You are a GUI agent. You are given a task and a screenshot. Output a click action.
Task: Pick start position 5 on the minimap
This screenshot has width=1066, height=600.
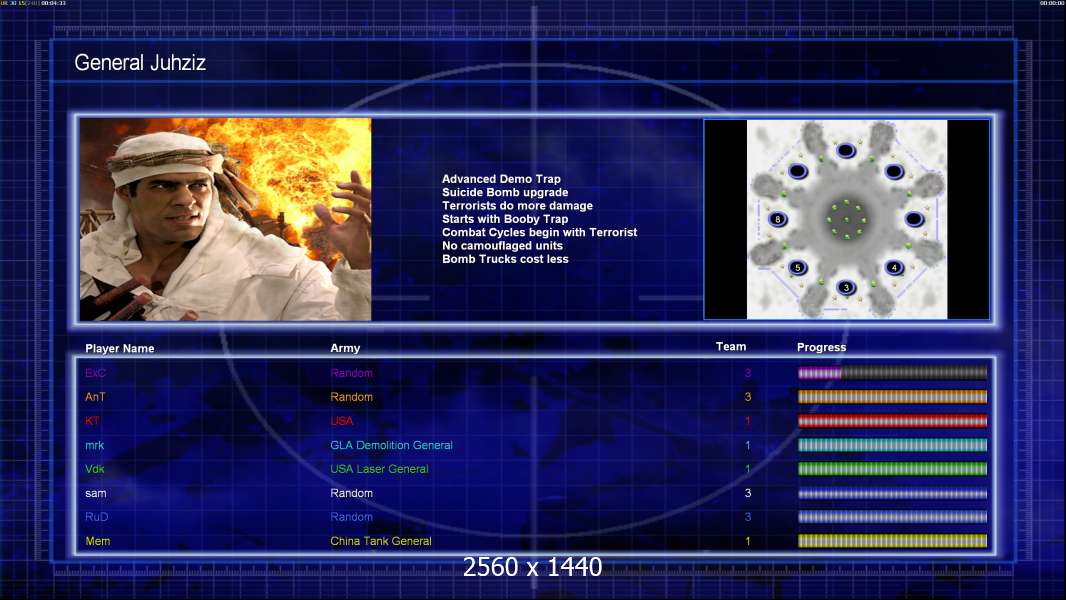click(797, 267)
